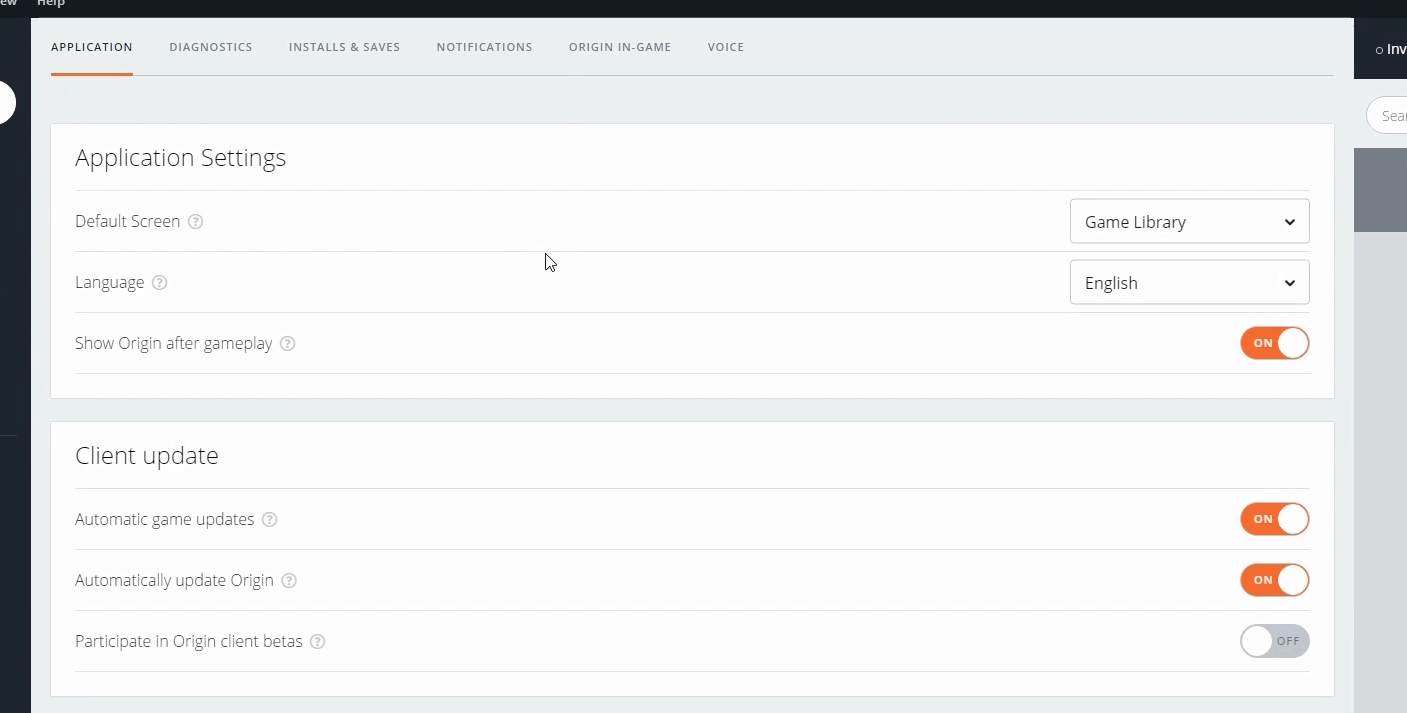Viewport: 1407px width, 713px height.
Task: Show help for Automatic game updates
Action: click(x=270, y=520)
